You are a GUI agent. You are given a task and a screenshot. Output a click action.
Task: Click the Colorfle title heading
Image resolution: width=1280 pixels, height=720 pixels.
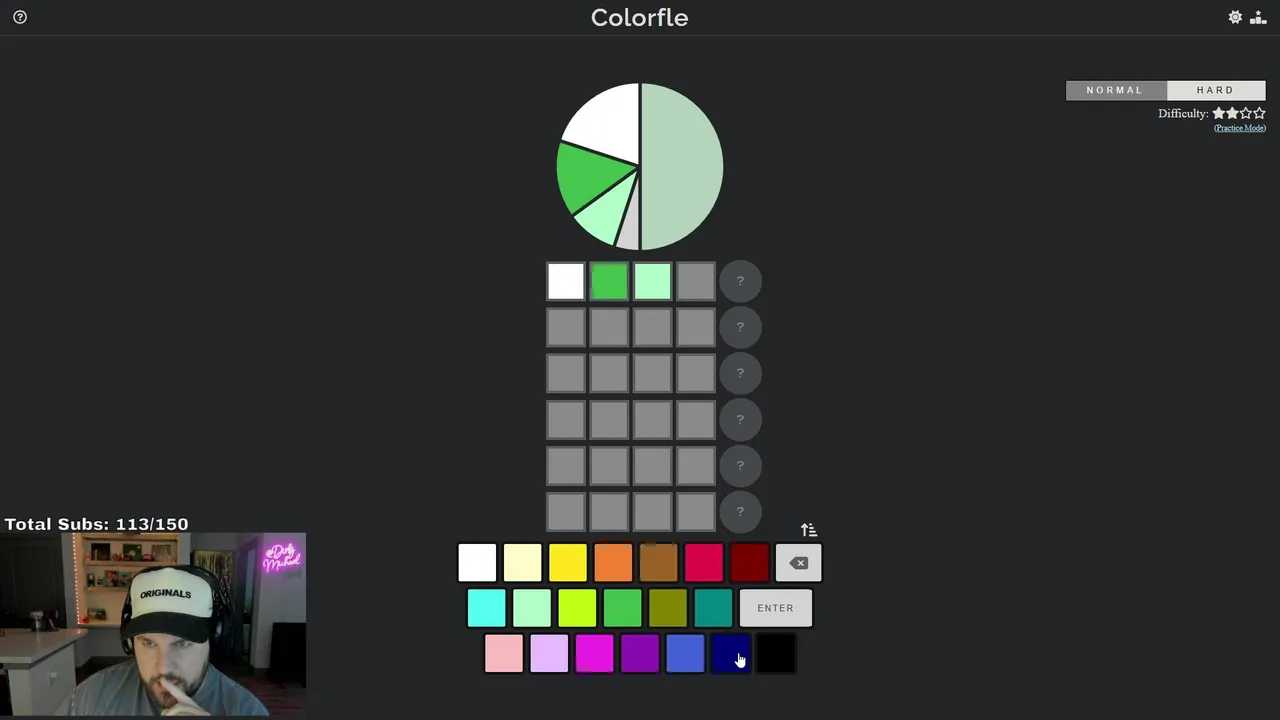point(639,17)
